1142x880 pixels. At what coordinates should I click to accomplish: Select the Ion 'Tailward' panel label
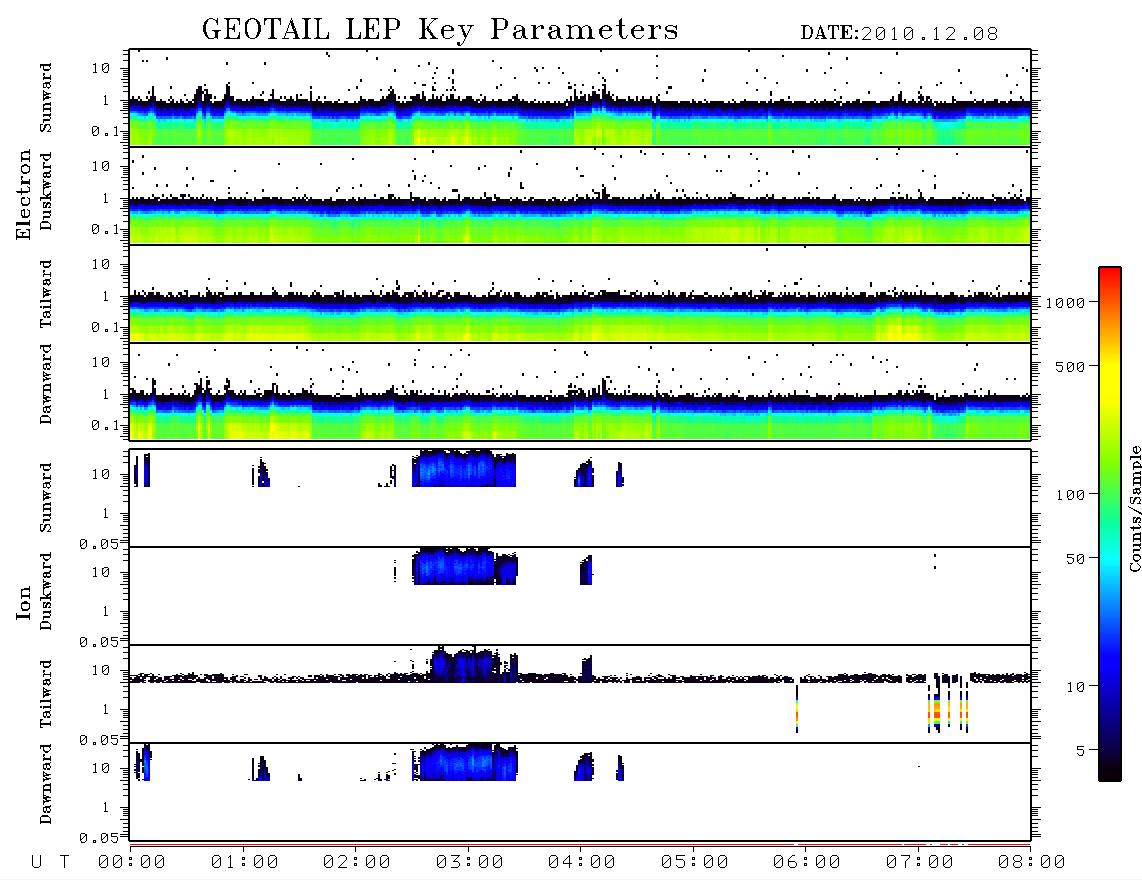tap(46, 694)
